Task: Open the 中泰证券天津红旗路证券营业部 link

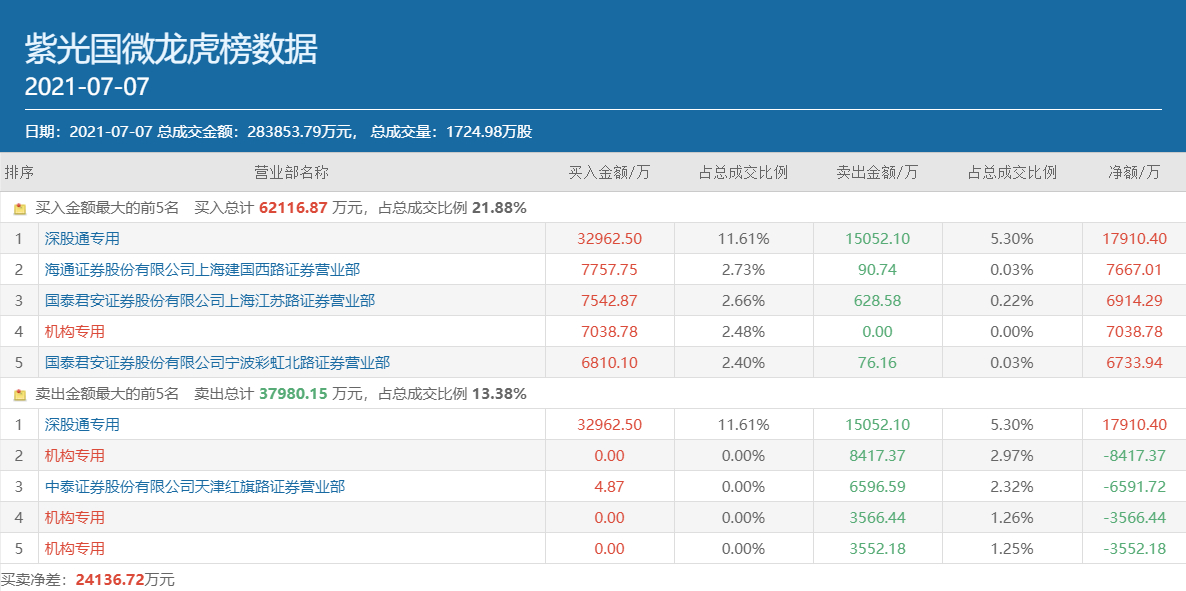Action: [195, 487]
